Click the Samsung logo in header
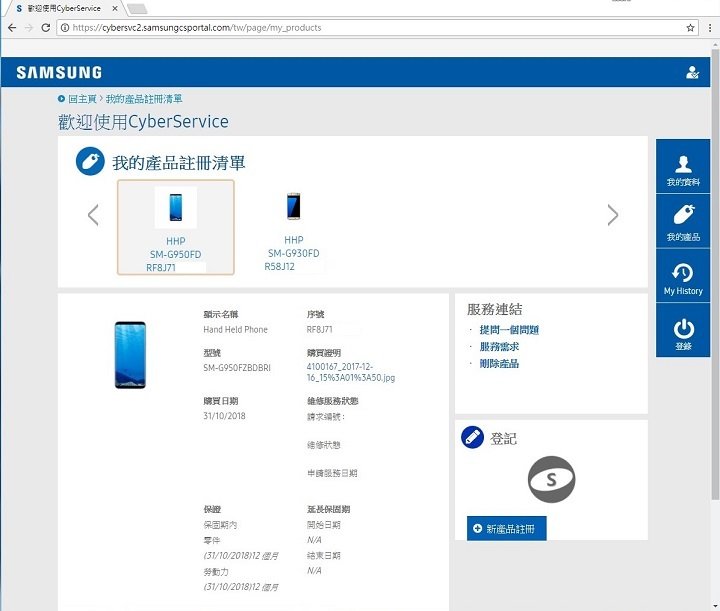This screenshot has width=720, height=611. (59, 73)
